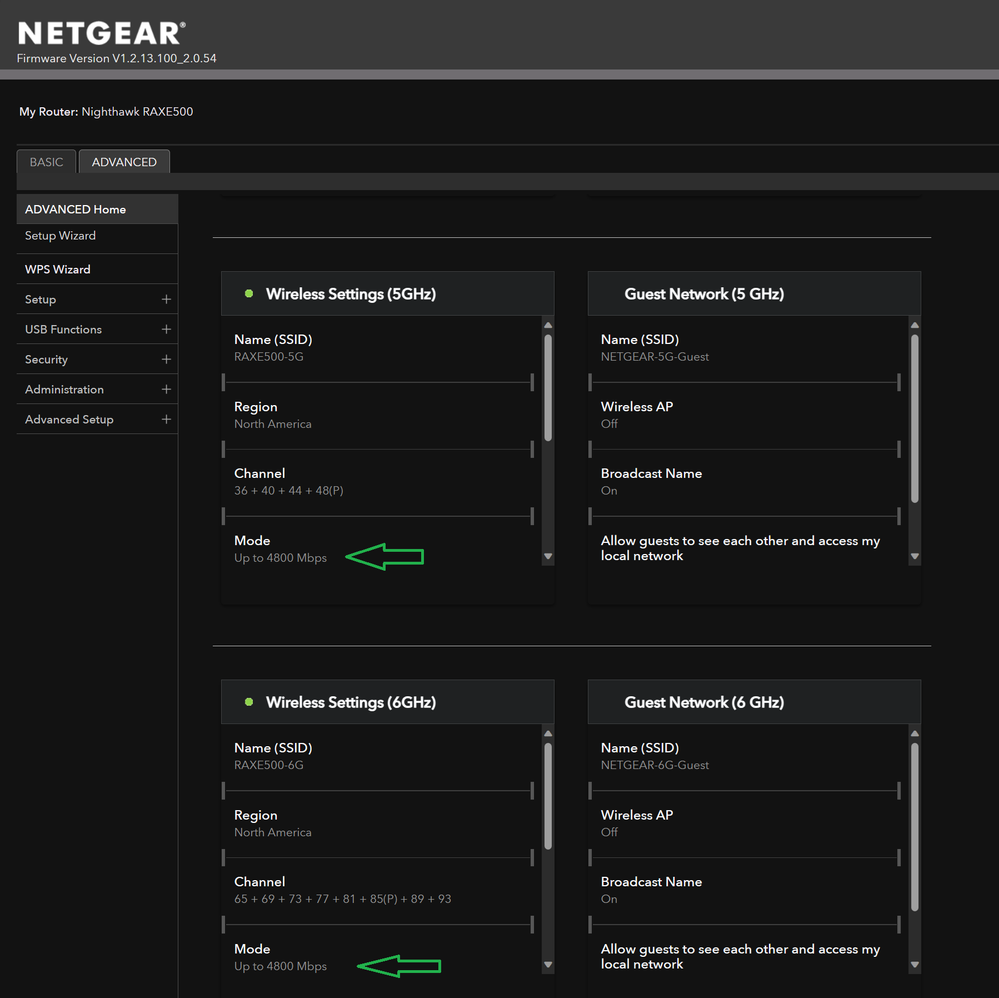The image size is (999, 998).
Task: Open Wireless Settings (6GHz) panel header
Action: click(x=350, y=702)
